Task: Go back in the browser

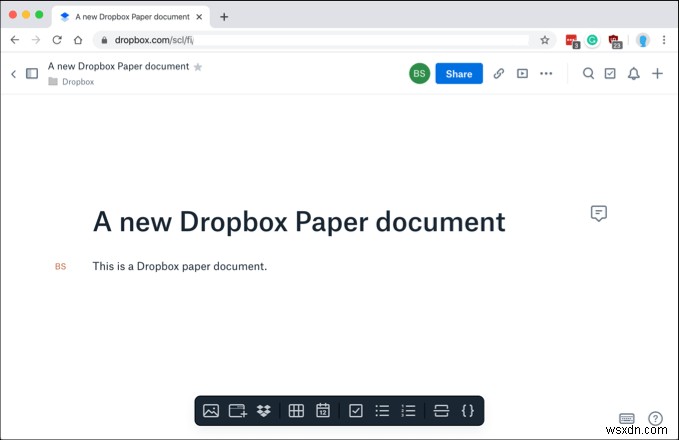Action: pyautogui.click(x=15, y=40)
